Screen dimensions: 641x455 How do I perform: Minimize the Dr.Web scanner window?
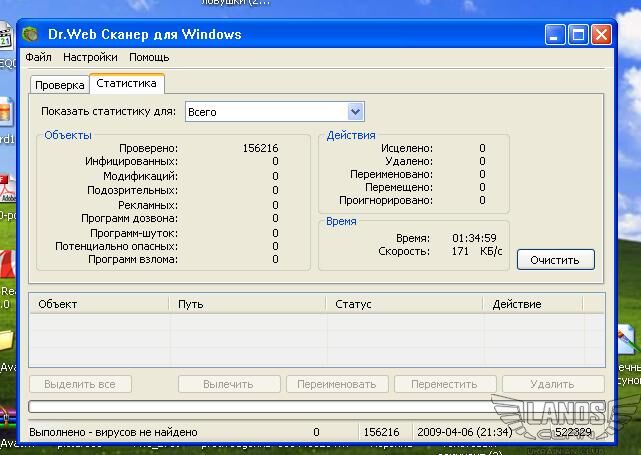tap(555, 35)
